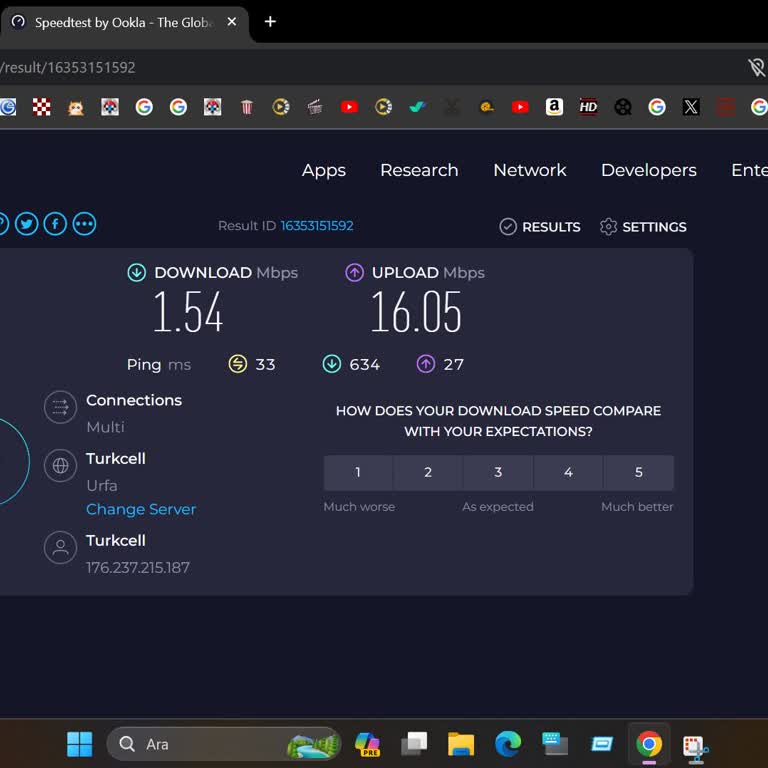
Task: Rate download speed 3 As expected
Action: (x=498, y=472)
